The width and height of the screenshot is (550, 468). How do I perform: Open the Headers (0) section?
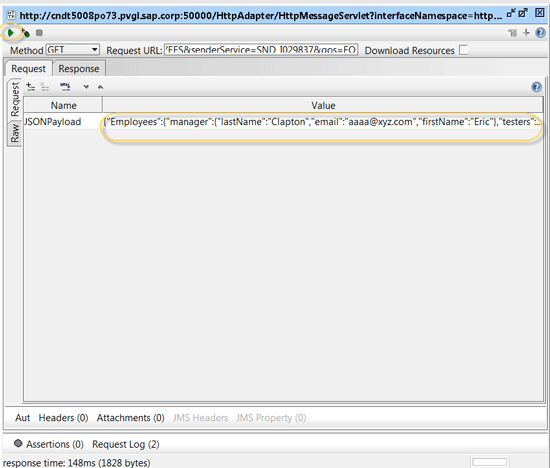pyautogui.click(x=63, y=418)
